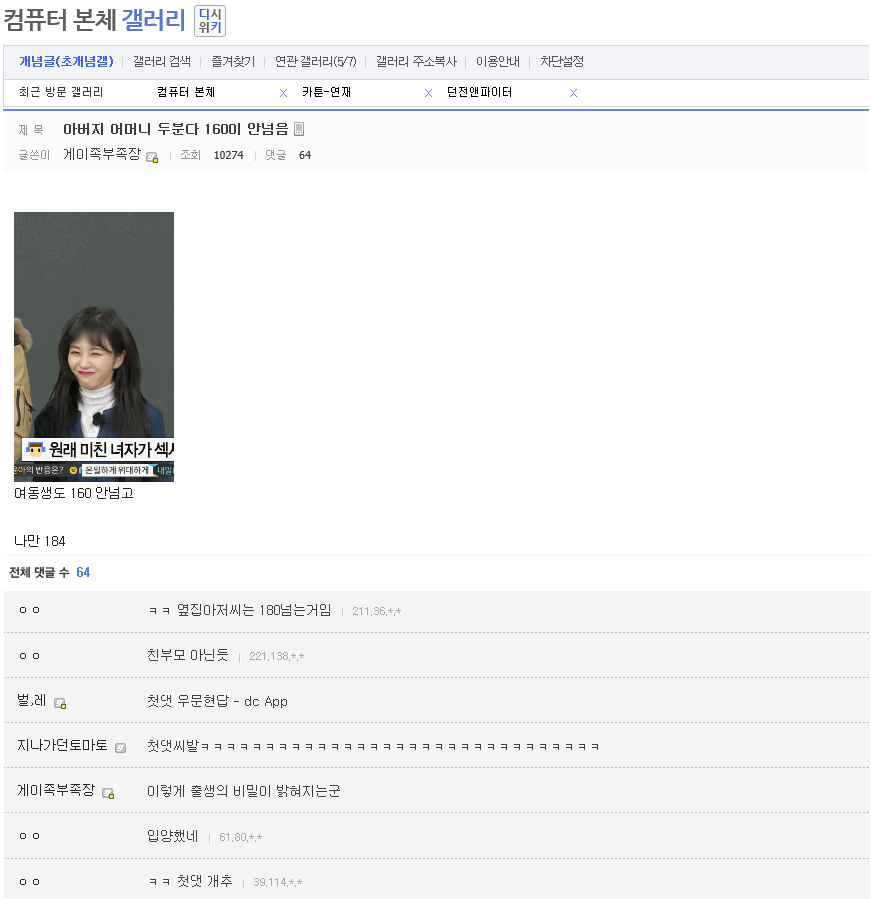Open 차단설정 block settings
This screenshot has height=899, width=871.
pos(561,62)
